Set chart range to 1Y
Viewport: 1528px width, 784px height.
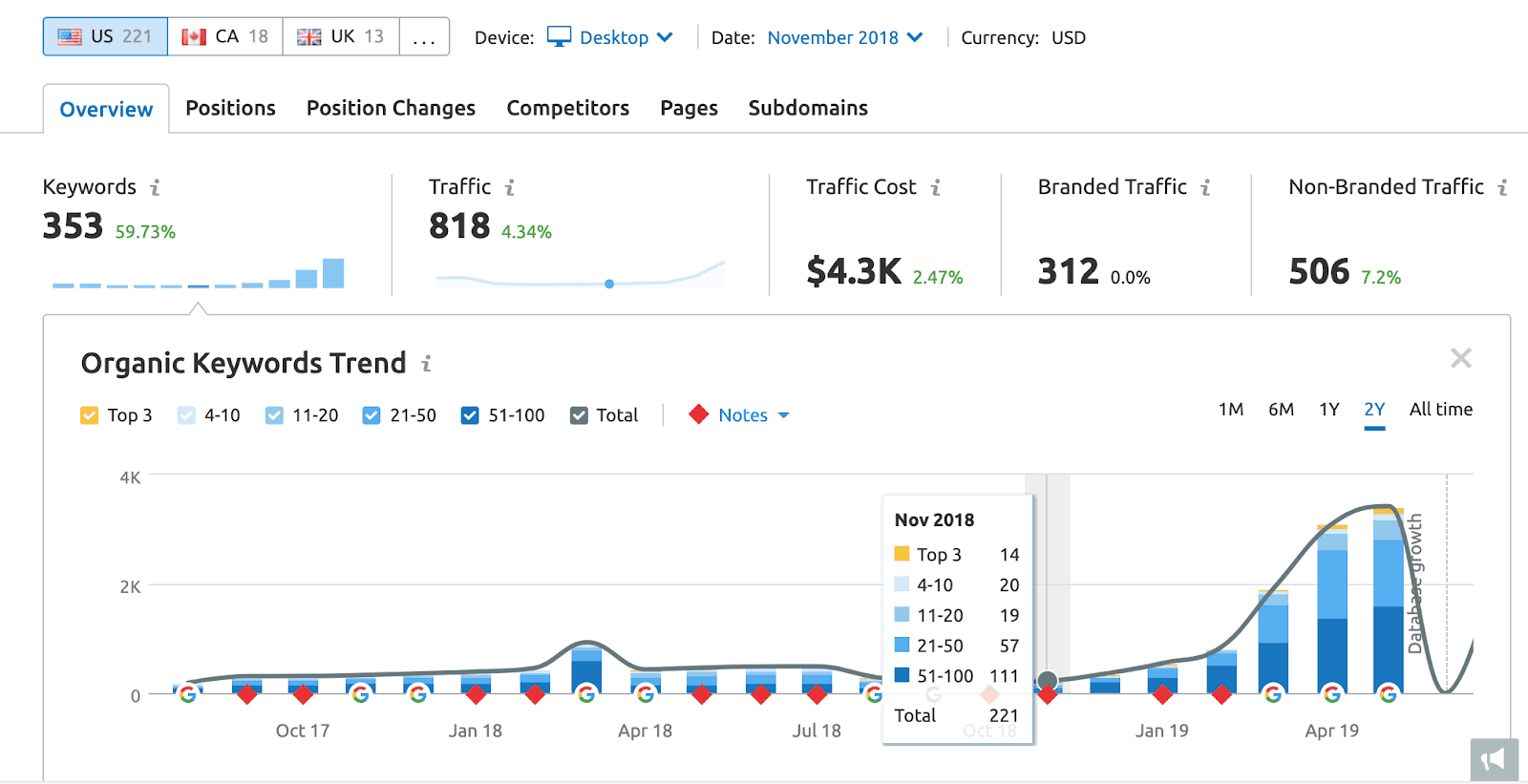[x=1329, y=410]
